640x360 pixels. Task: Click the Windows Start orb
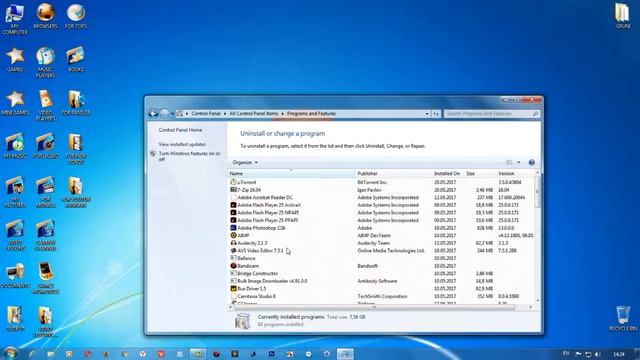10,353
